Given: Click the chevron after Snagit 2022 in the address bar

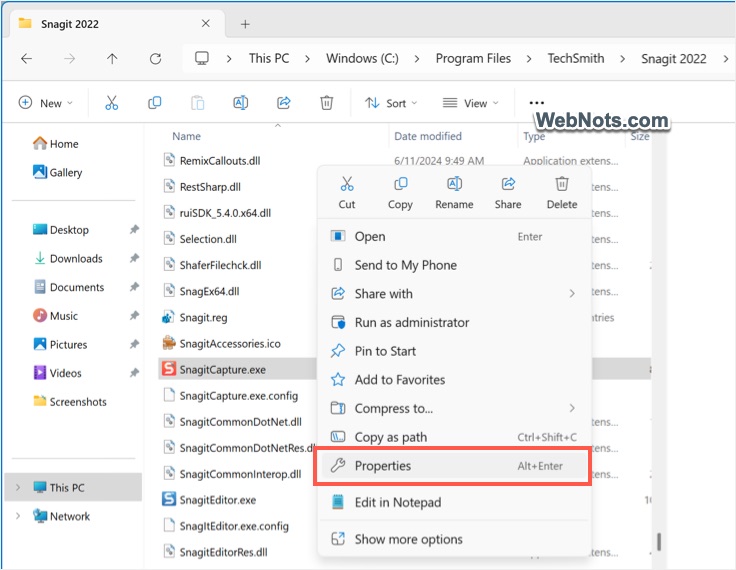Looking at the screenshot, I should pyautogui.click(x=726, y=59).
